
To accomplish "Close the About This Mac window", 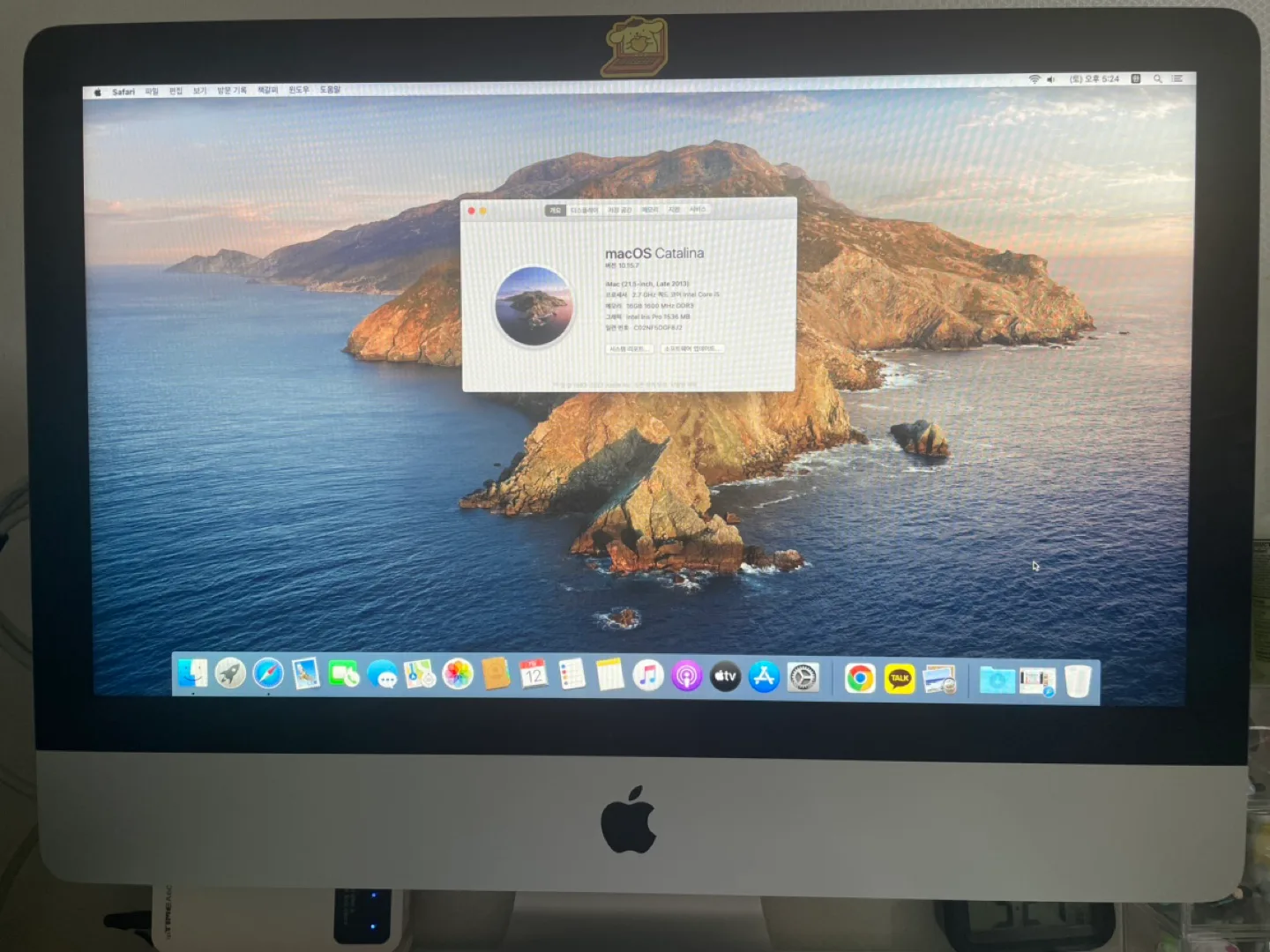I will tap(471, 211).
